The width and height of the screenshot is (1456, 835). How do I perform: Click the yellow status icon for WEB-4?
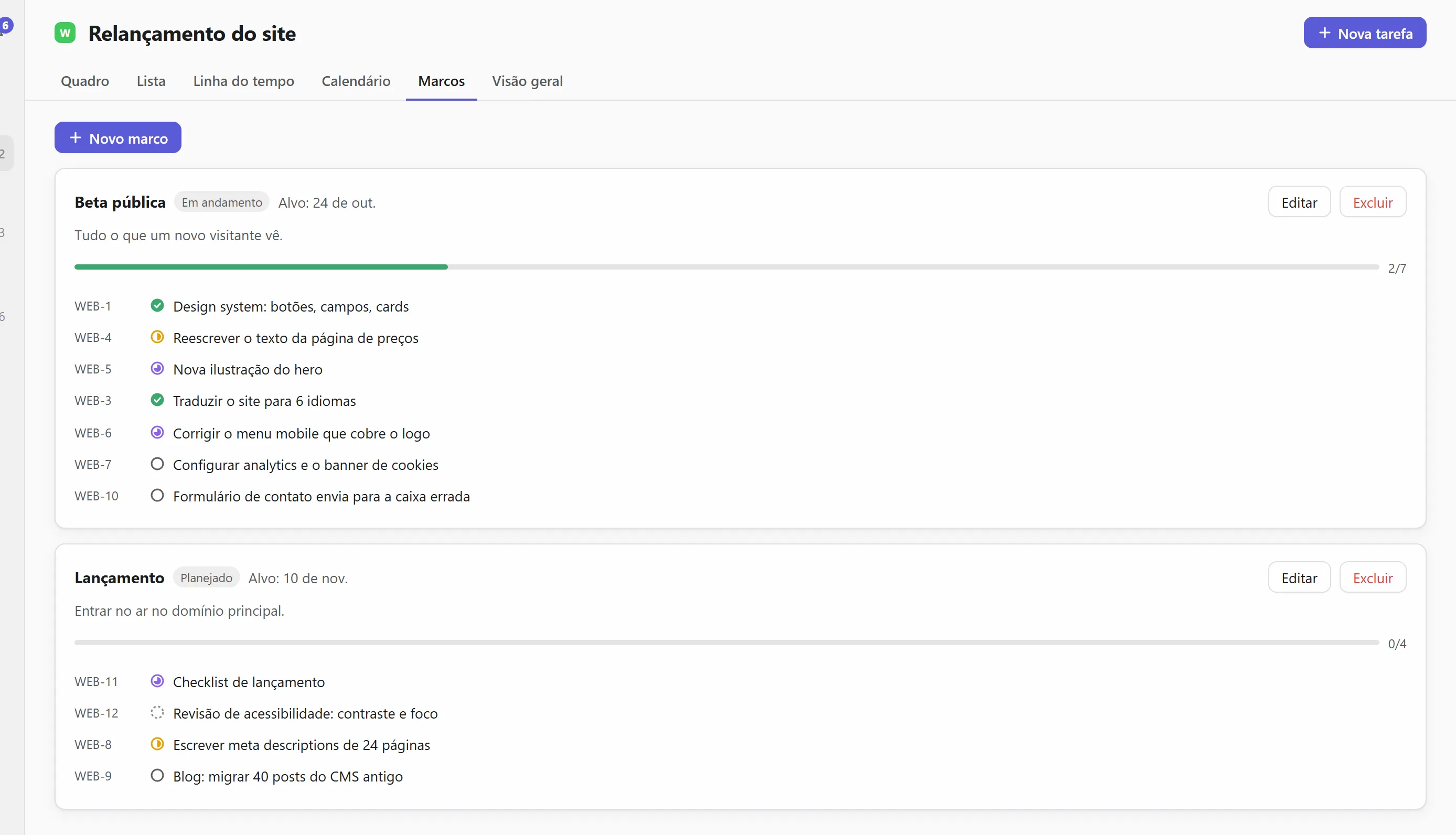pos(157,337)
